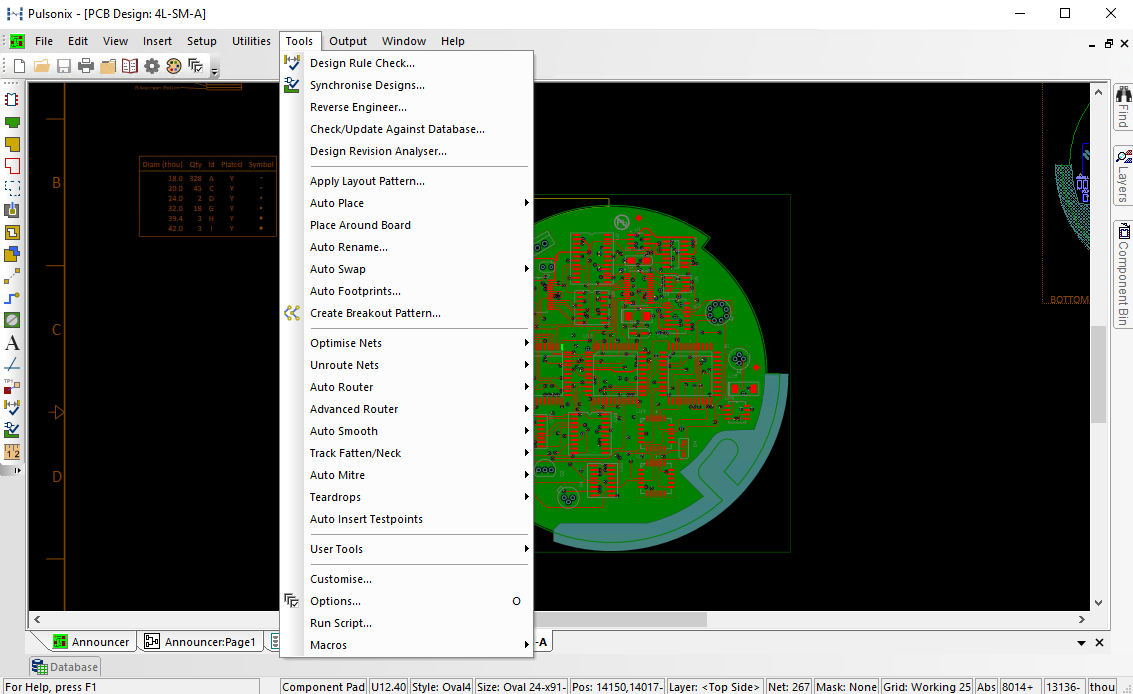Click horizontal scrollbar left arrow

click(37, 620)
